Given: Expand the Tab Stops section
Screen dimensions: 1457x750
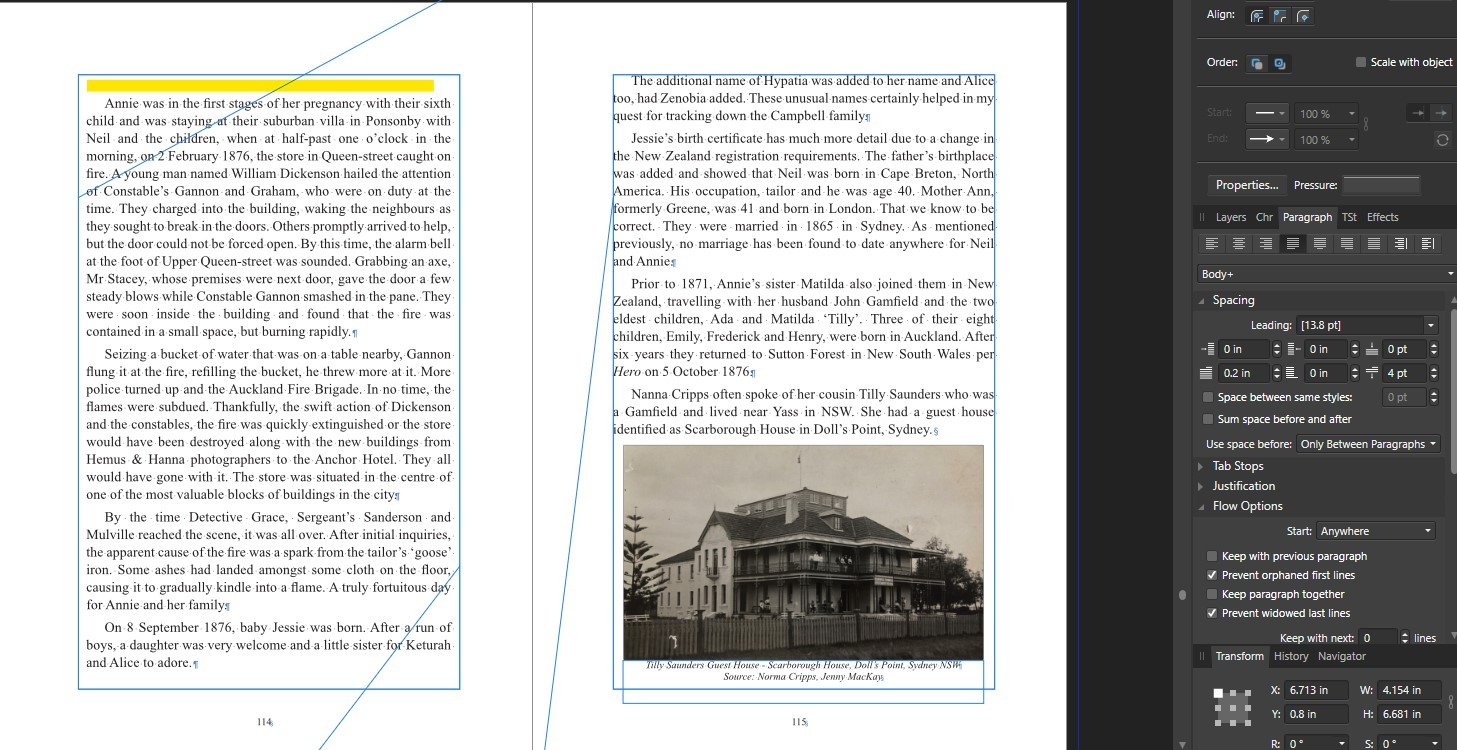Looking at the screenshot, I should (x=1202, y=466).
